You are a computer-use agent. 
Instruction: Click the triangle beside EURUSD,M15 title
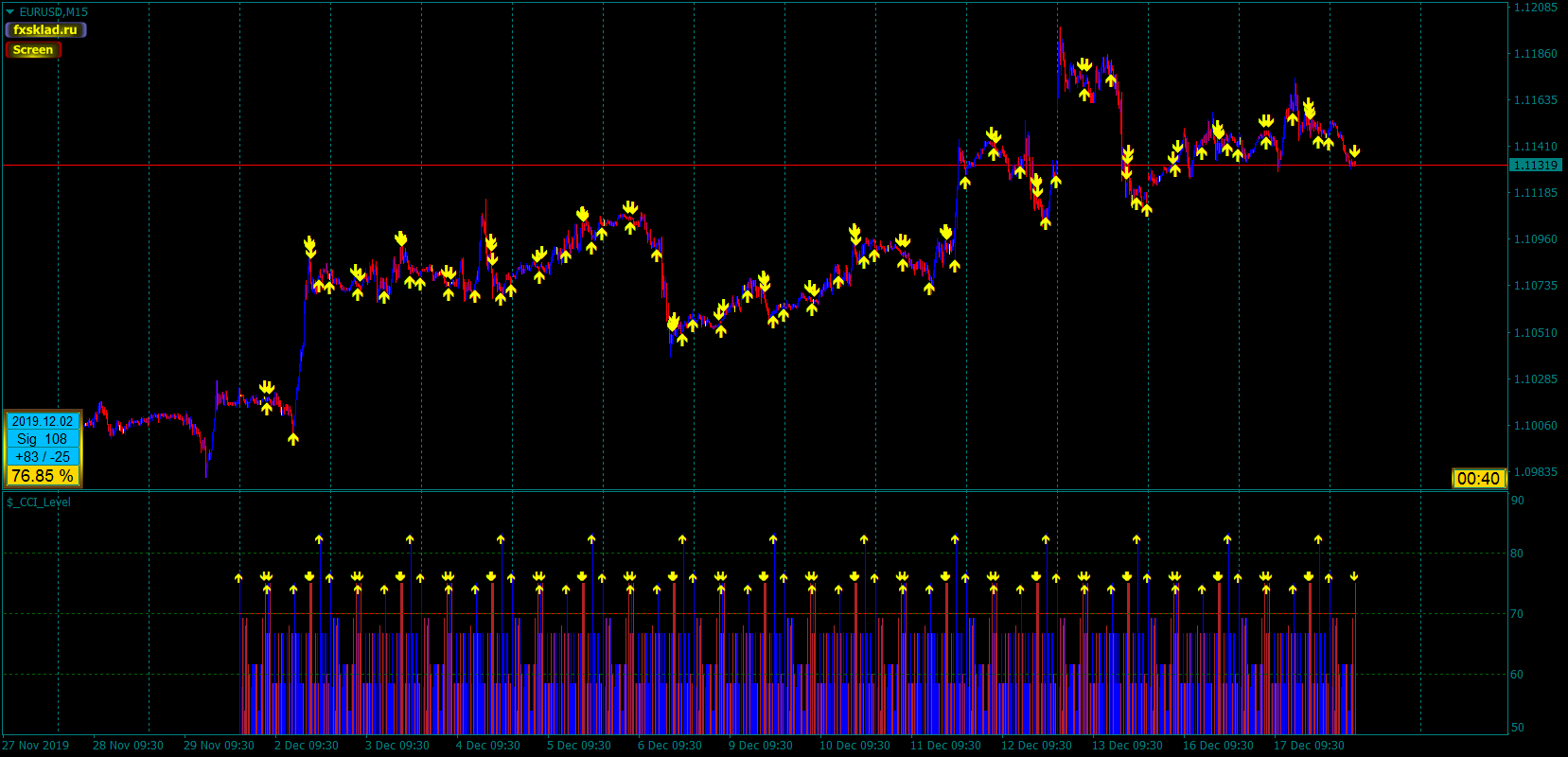tap(10, 12)
